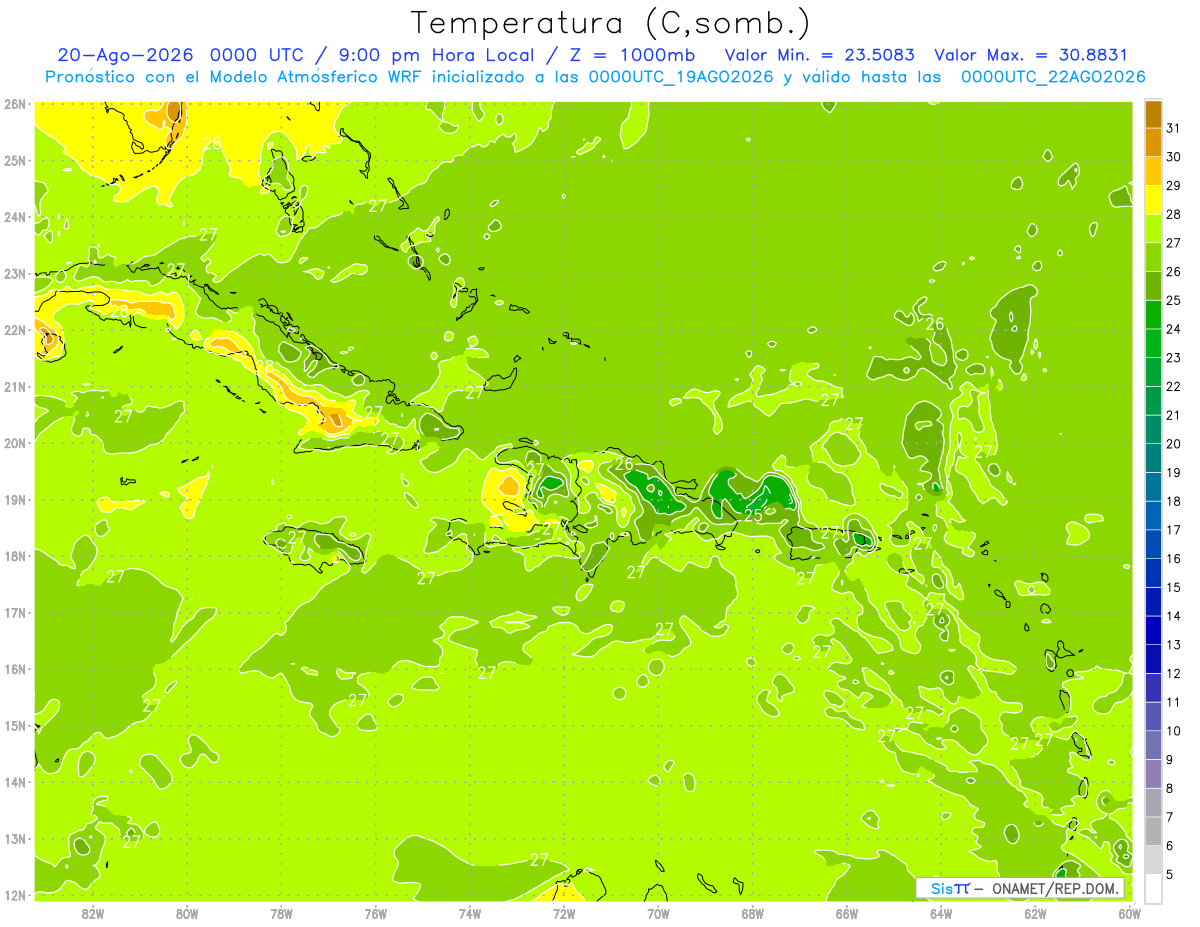Image resolution: width=1200 pixels, height=927 pixels.
Task: Click the 60W longitude axis label
Action: click(1130, 913)
